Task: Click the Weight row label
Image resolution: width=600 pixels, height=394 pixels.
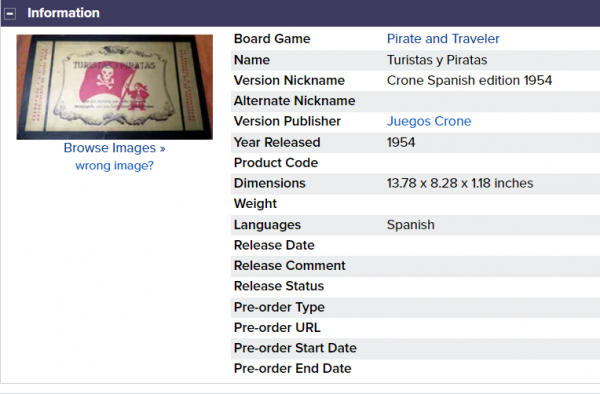Action: pos(255,204)
